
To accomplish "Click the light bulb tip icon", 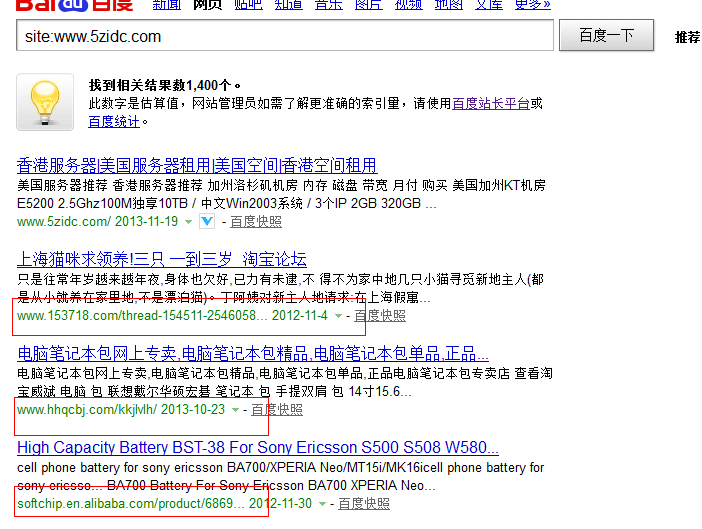I will [45, 102].
